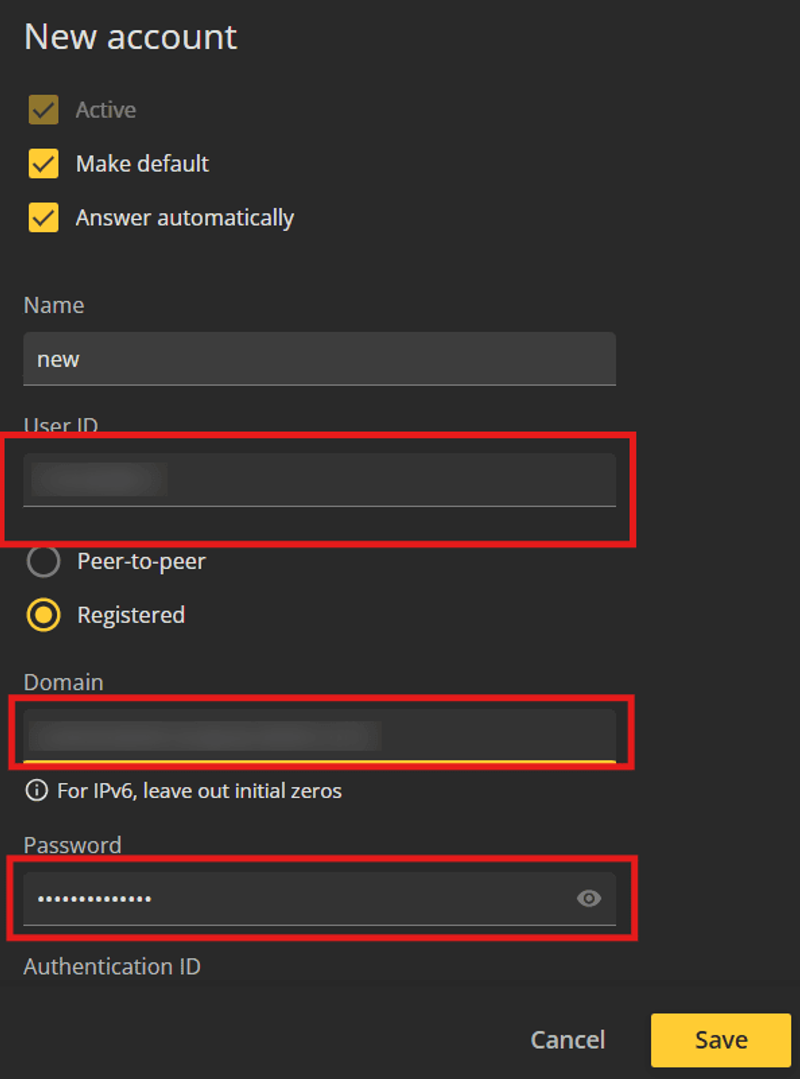
Task: Cancel the new account dialog
Action: (x=567, y=1040)
